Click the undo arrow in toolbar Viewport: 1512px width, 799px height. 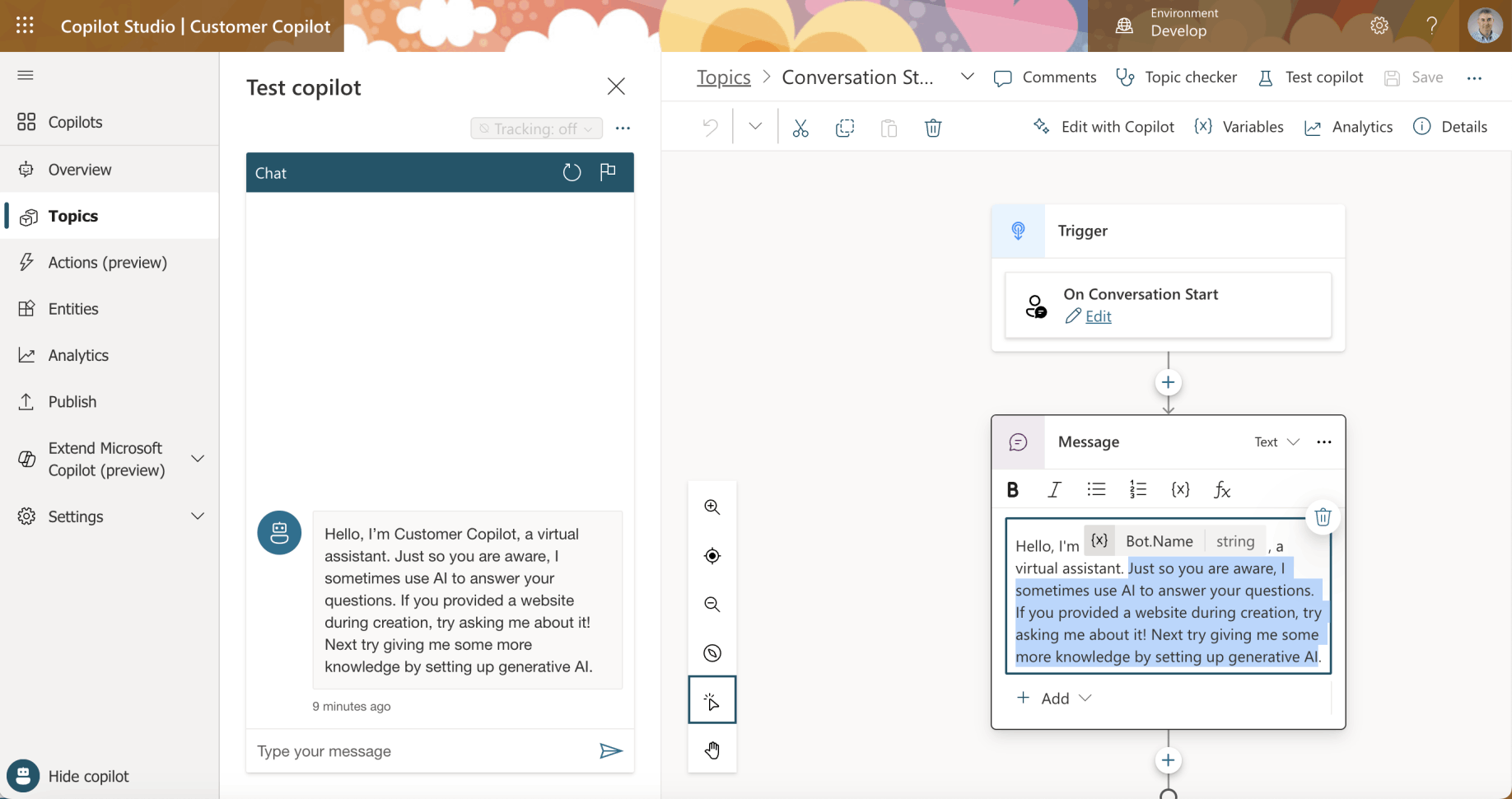tap(710, 127)
